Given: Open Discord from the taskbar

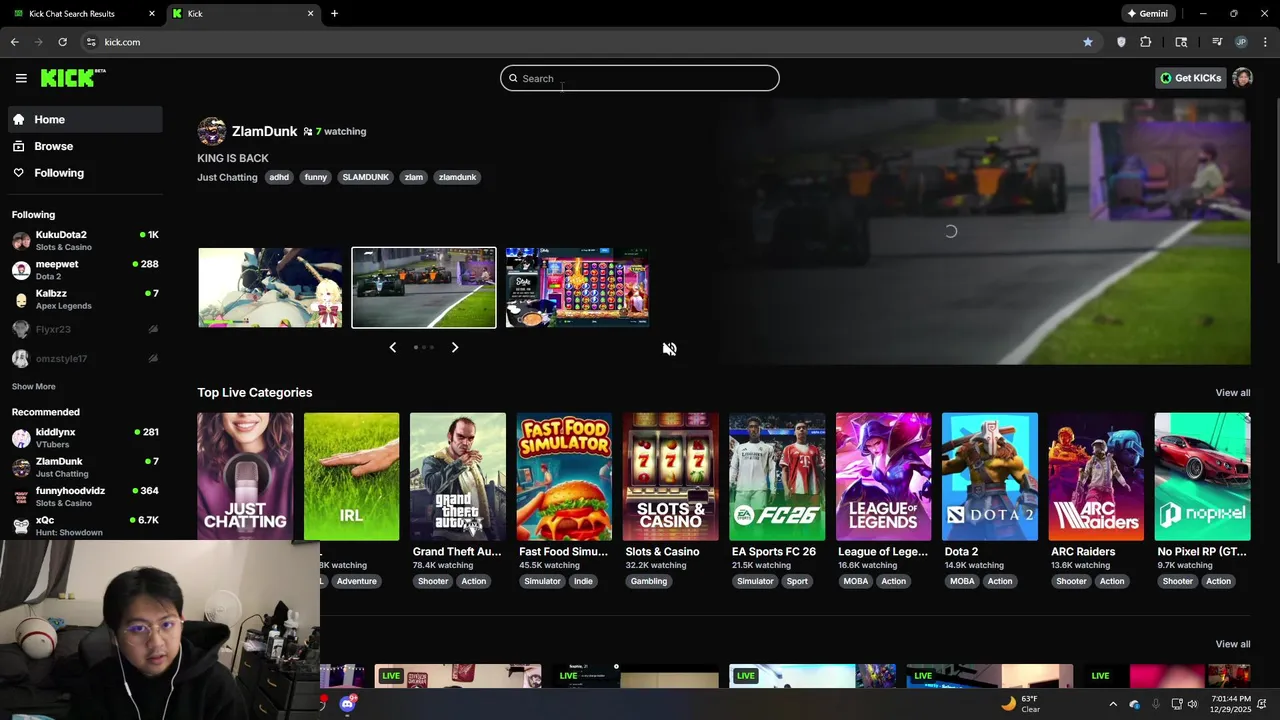Looking at the screenshot, I should pyautogui.click(x=348, y=703).
